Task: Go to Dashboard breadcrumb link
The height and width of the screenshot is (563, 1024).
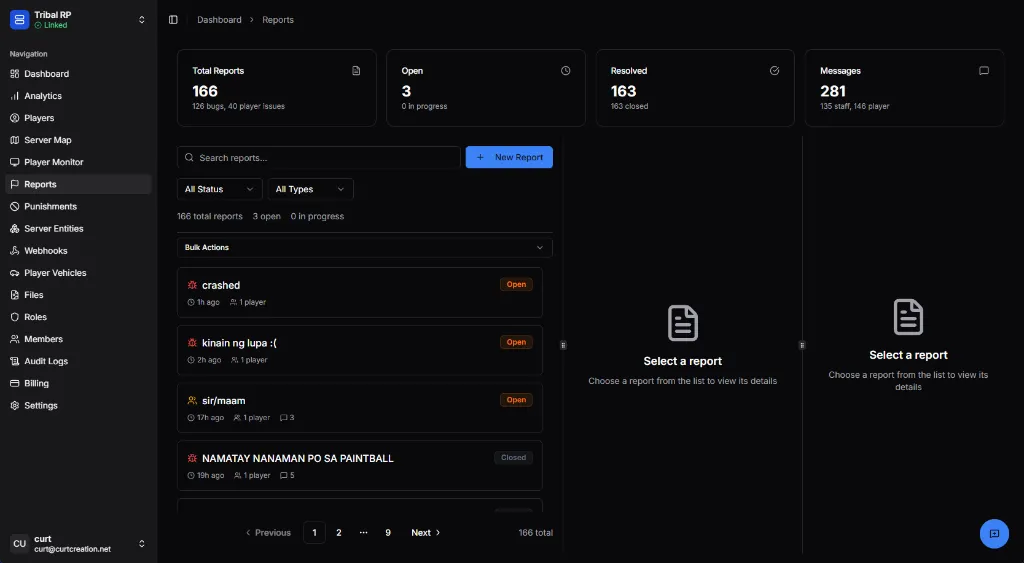Action: (219, 20)
